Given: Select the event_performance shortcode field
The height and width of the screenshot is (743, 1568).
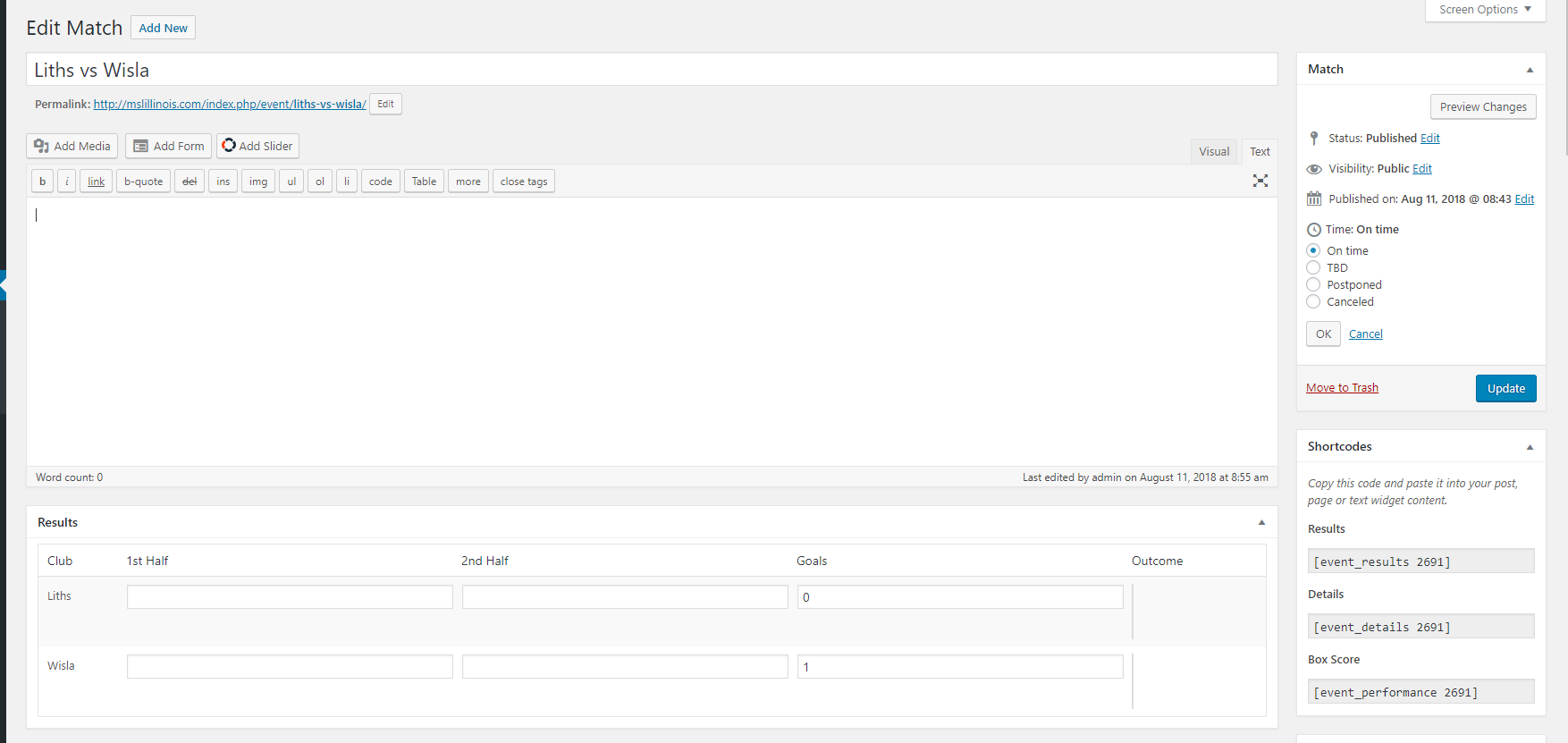Looking at the screenshot, I should (x=1420, y=691).
